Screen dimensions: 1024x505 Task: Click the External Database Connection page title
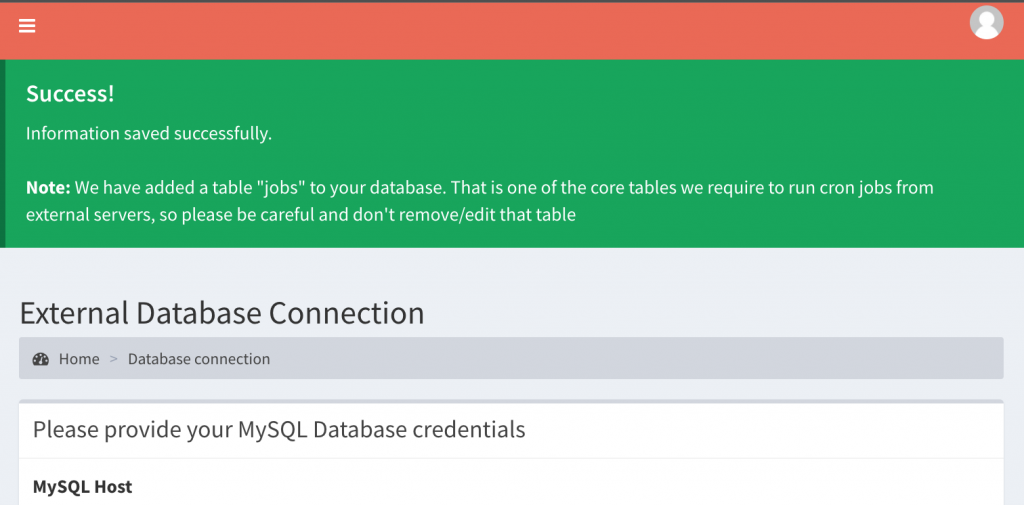point(222,314)
